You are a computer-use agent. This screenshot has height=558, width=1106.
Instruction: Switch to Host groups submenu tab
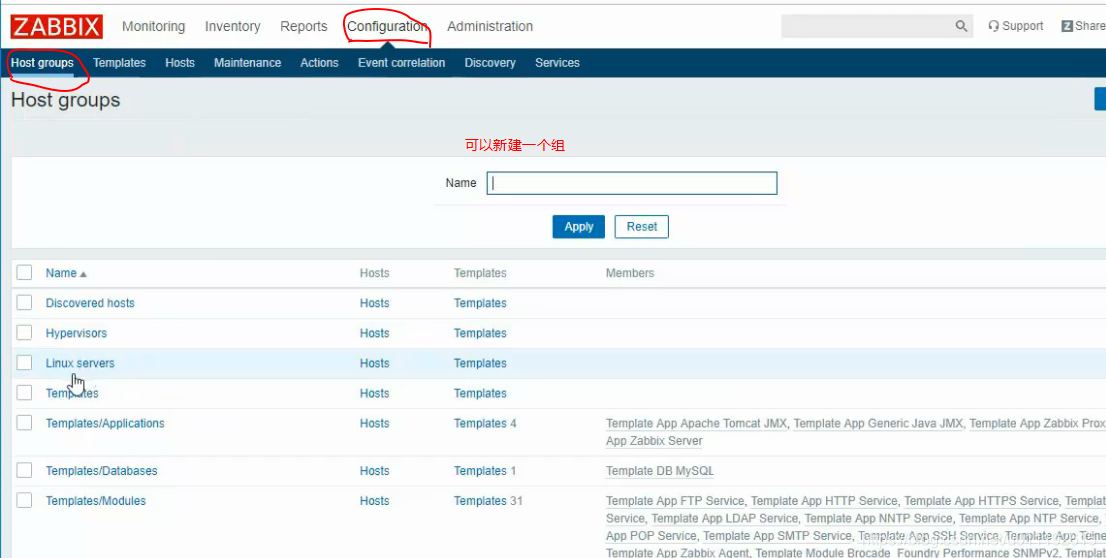(x=42, y=63)
